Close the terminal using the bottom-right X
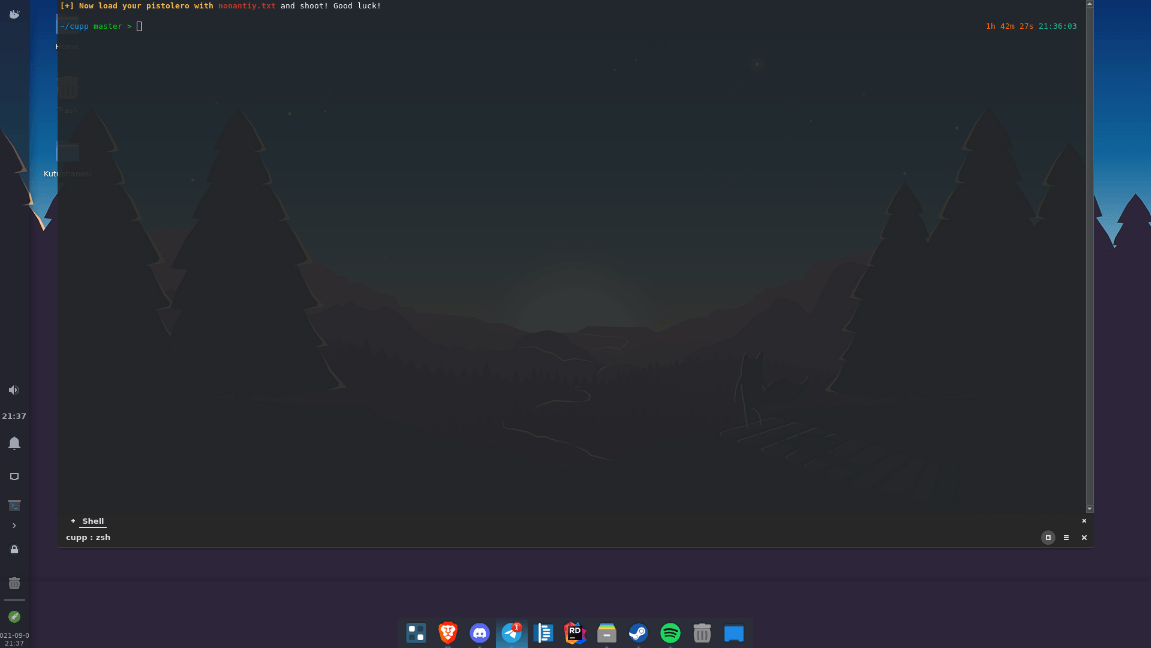Screen dimensions: 1151x648 [x=1084, y=537]
